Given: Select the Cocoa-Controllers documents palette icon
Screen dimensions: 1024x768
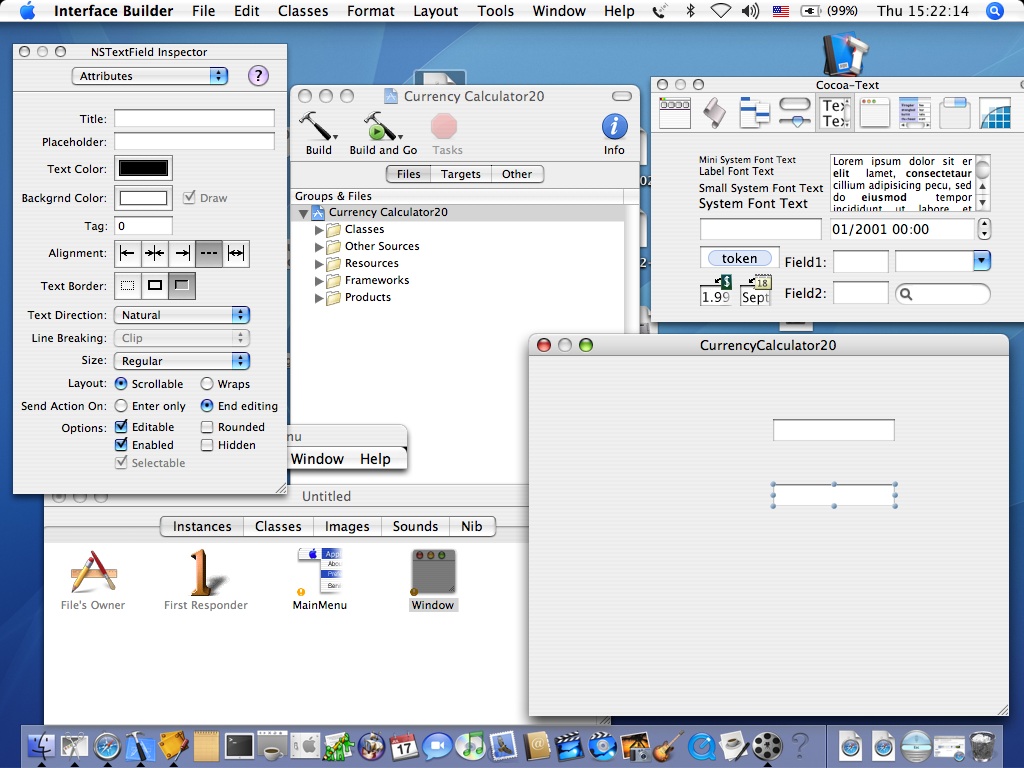Looking at the screenshot, I should tap(754, 113).
